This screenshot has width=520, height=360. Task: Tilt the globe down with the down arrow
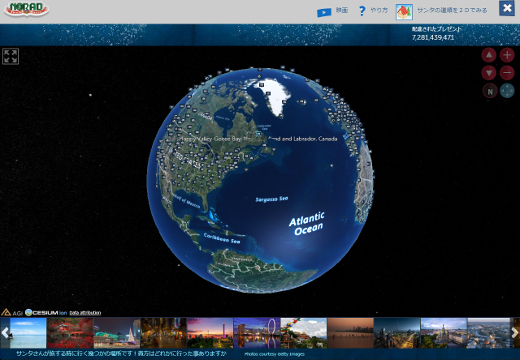pos(489,73)
